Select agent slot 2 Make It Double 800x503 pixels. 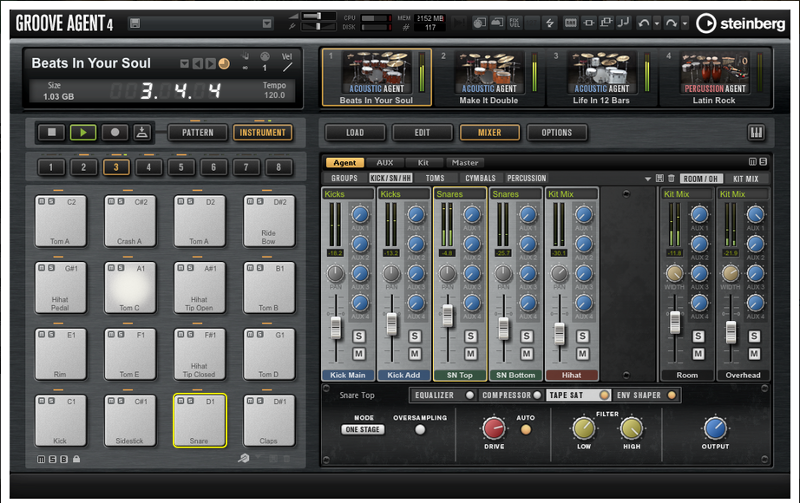[x=489, y=78]
